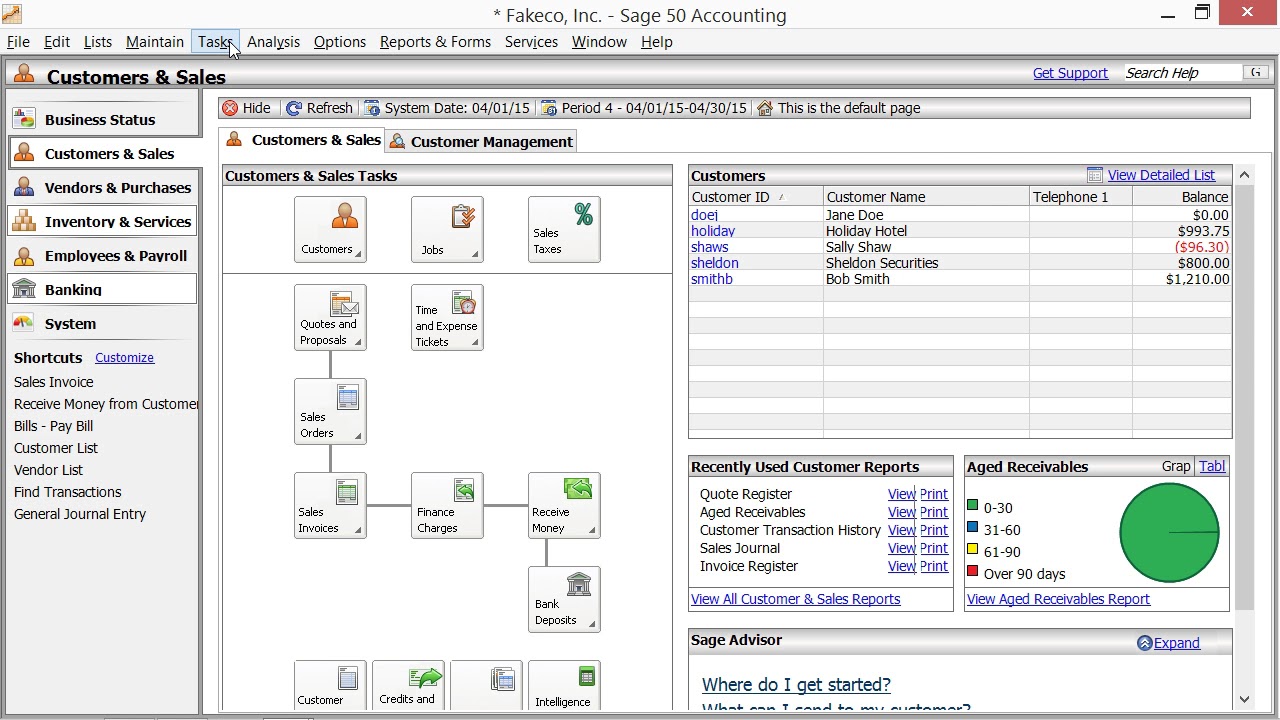View the Sales Journal report
The image size is (1280, 720).
click(901, 548)
